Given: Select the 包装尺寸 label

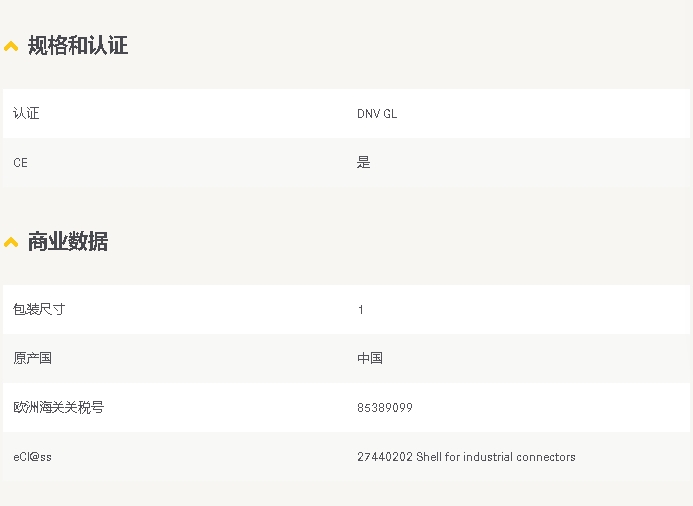Looking at the screenshot, I should tap(39, 310).
